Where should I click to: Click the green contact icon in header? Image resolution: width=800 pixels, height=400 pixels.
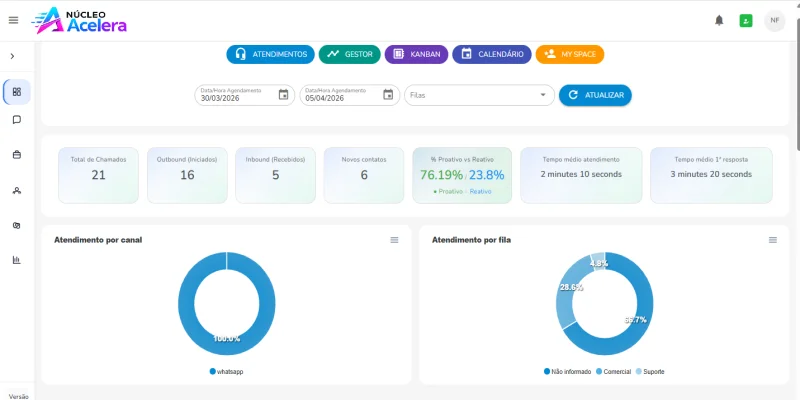click(746, 20)
